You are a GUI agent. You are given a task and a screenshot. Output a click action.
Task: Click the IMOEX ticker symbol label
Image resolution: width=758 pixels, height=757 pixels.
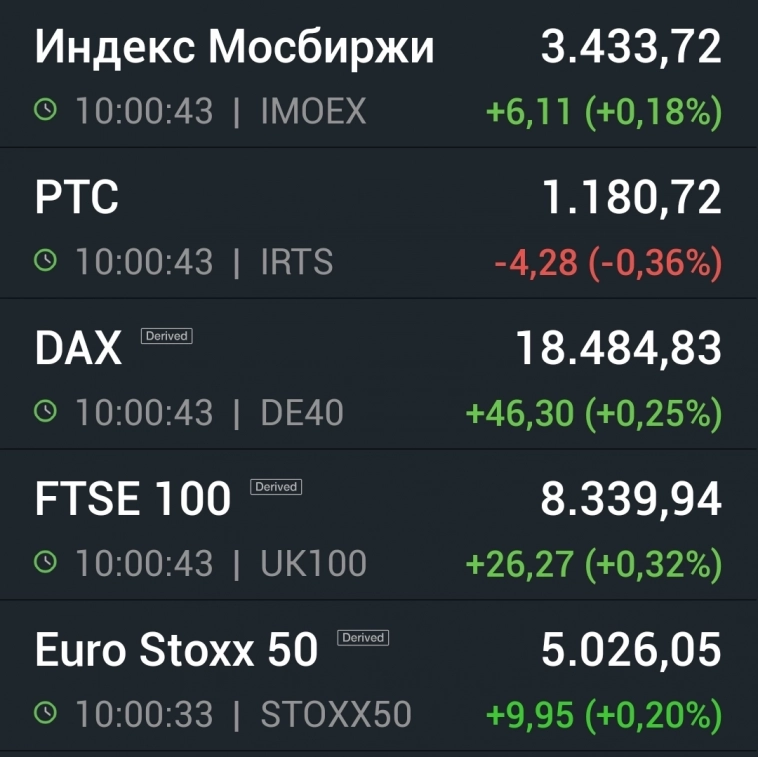coord(313,111)
